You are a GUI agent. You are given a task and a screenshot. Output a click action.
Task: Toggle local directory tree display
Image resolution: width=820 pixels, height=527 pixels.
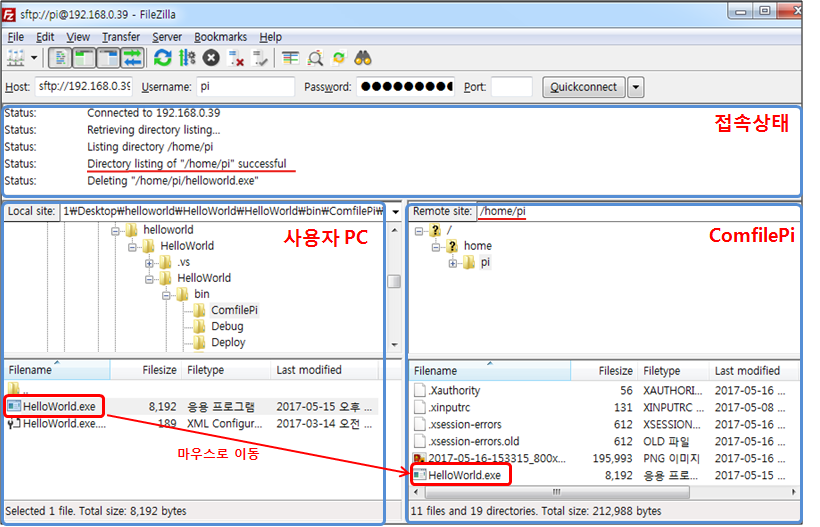click(84, 58)
